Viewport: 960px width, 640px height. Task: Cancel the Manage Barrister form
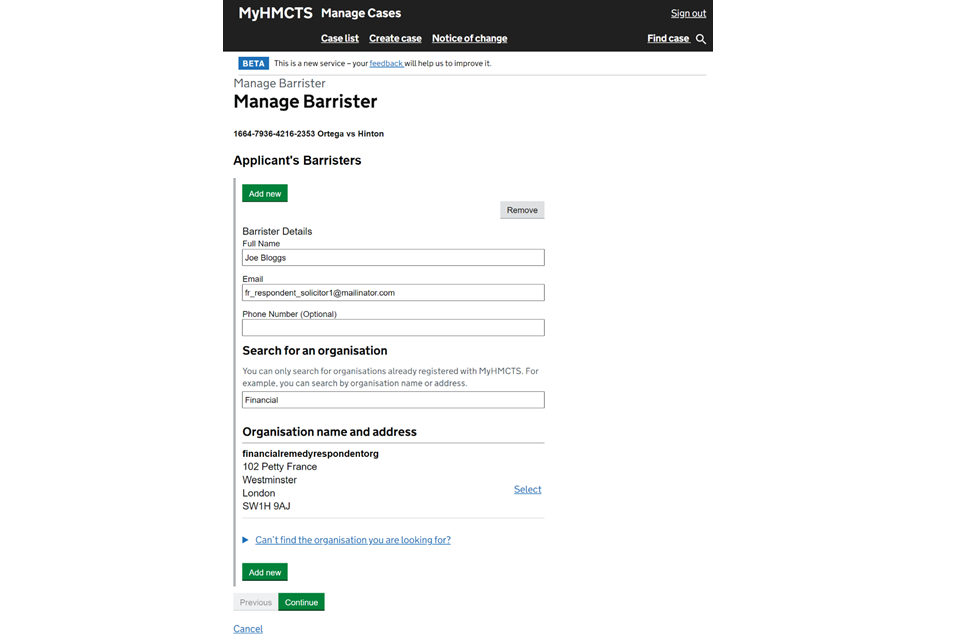(x=248, y=629)
